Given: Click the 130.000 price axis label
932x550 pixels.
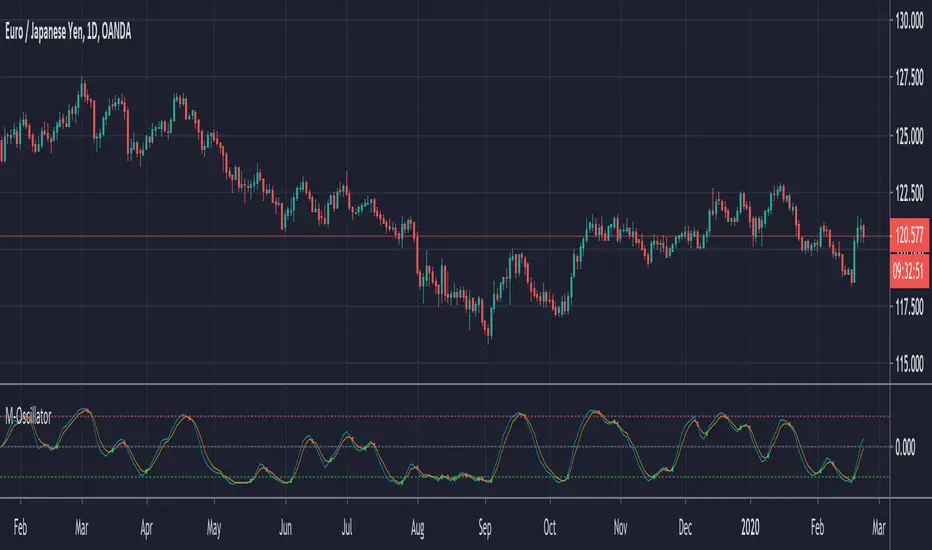Looking at the screenshot, I should 909,21.
